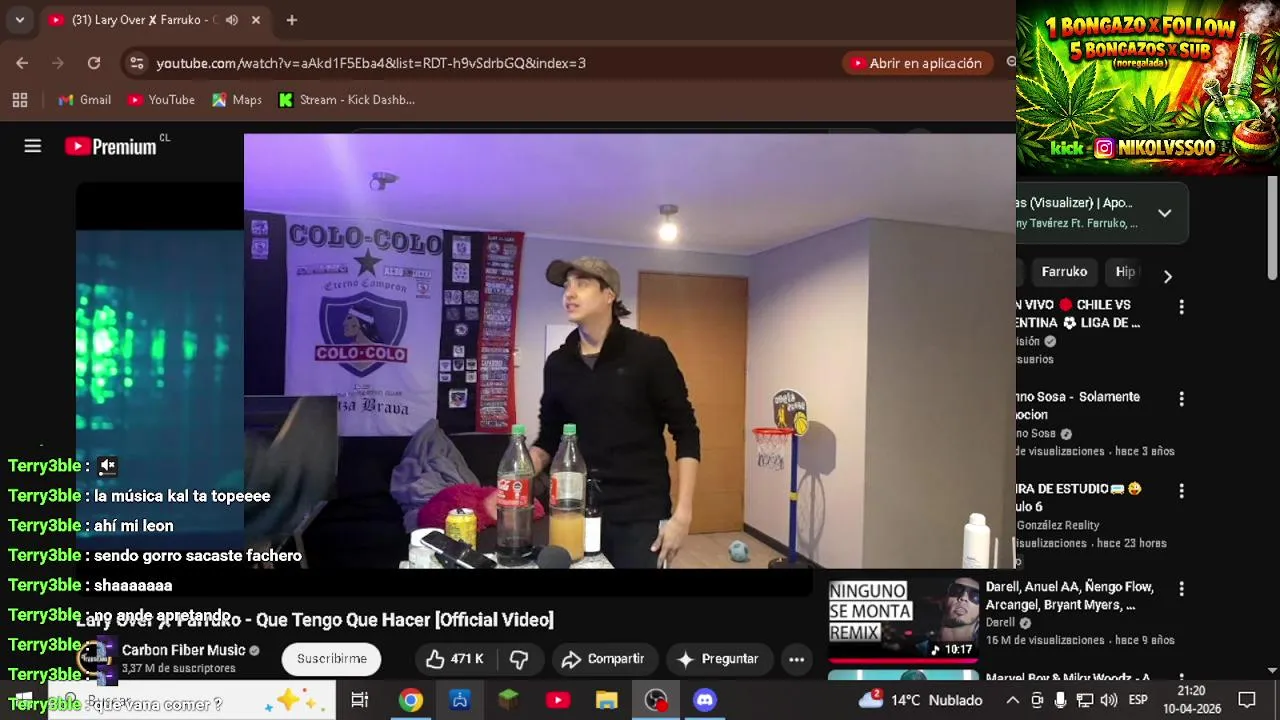Open the 'Ninguno Se Monta Remix' thumbnail
1280x720 pixels.
pyautogui.click(x=903, y=619)
